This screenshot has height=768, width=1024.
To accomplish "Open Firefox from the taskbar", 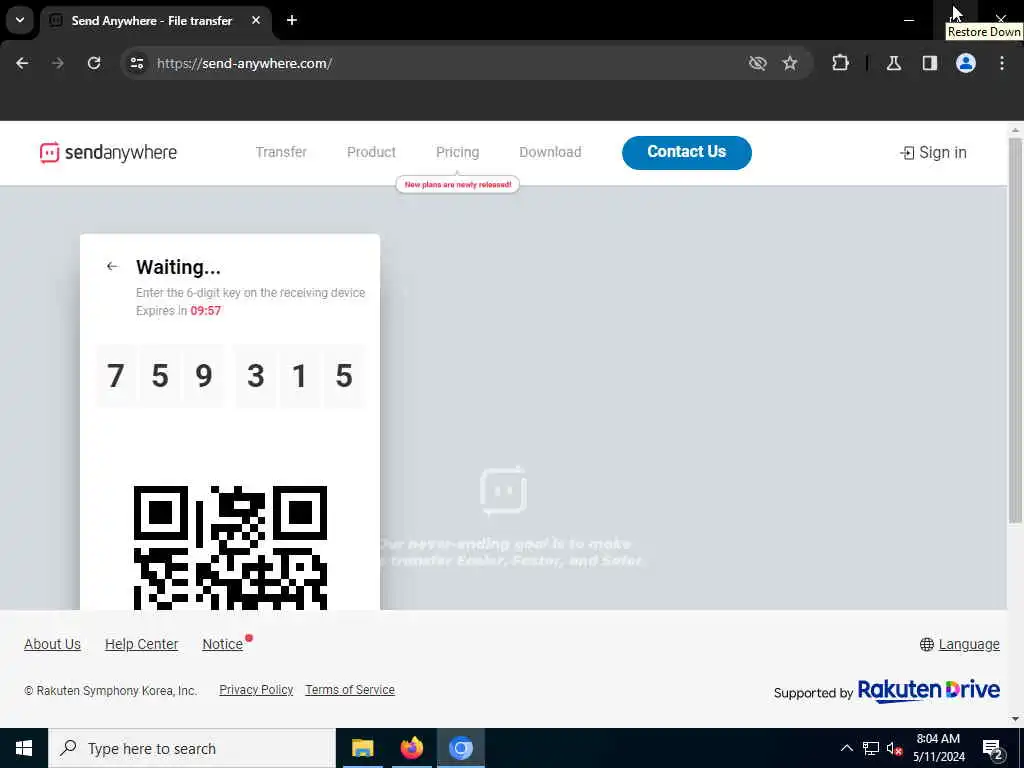I will click(x=411, y=748).
